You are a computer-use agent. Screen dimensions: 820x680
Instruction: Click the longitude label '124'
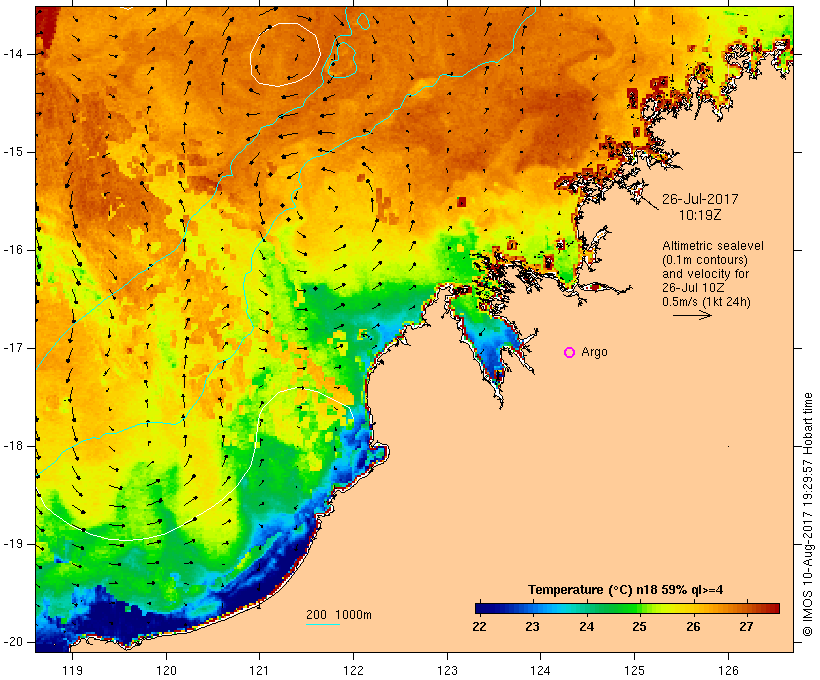coord(540,670)
